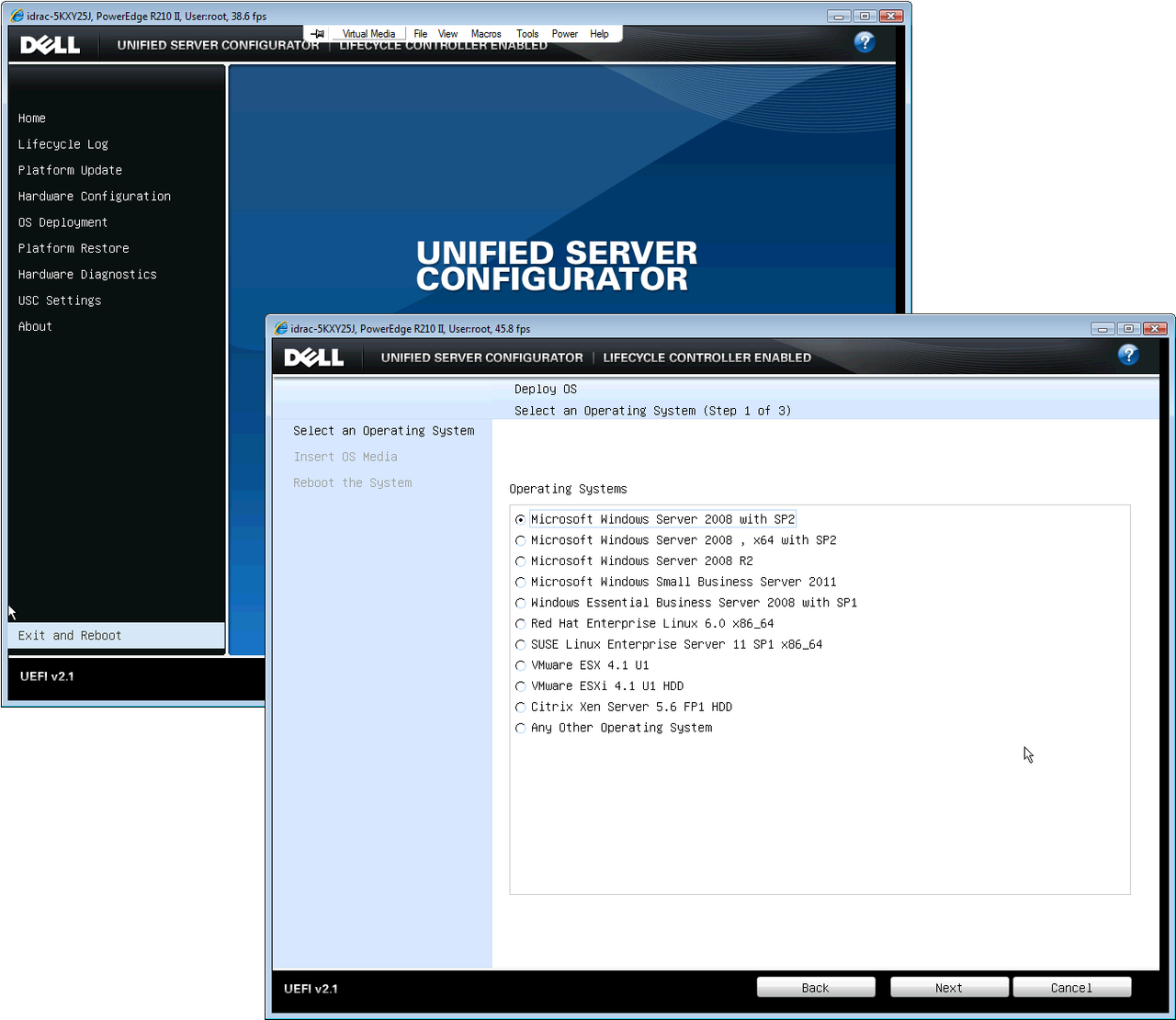Click the pin icon on the back window toolbar
The image size is (1176, 1020).
[x=318, y=34]
